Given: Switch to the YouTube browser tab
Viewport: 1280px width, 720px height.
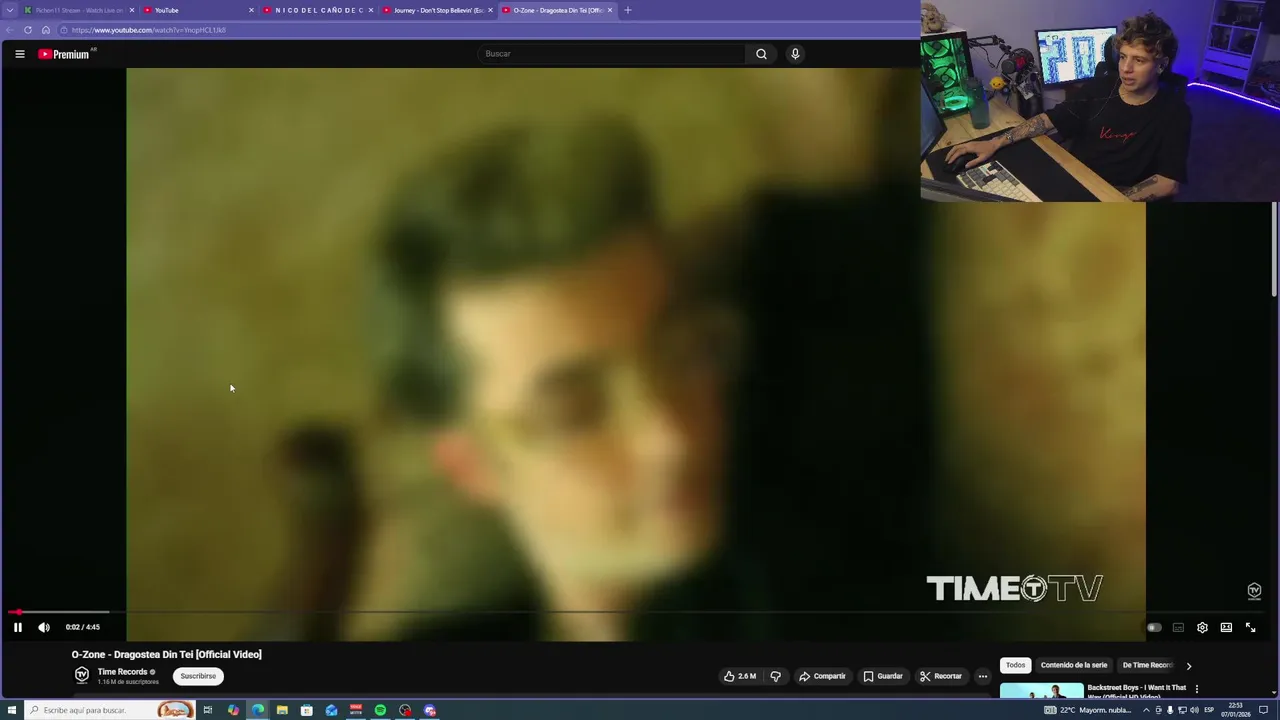Looking at the screenshot, I should (x=197, y=10).
